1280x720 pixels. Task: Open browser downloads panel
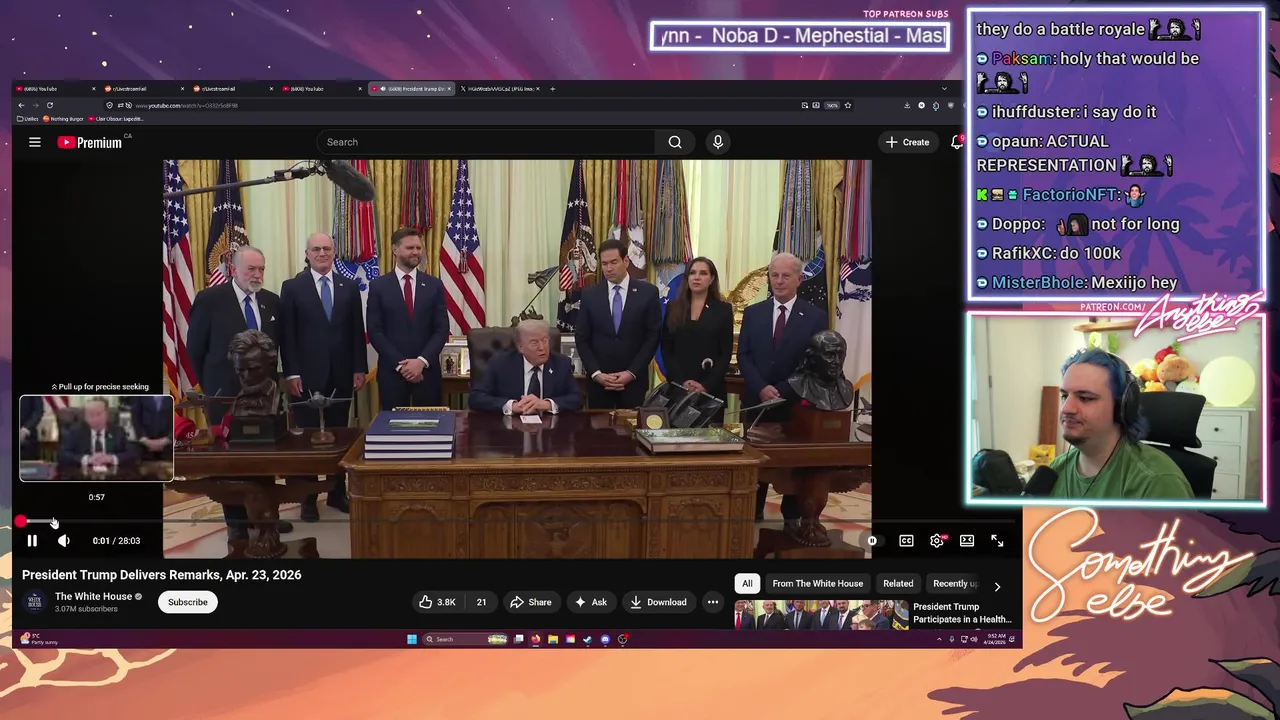907,105
